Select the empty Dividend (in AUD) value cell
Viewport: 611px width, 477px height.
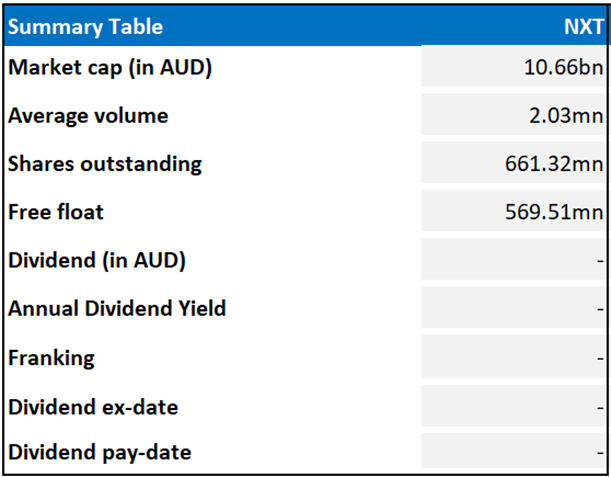[x=513, y=259]
